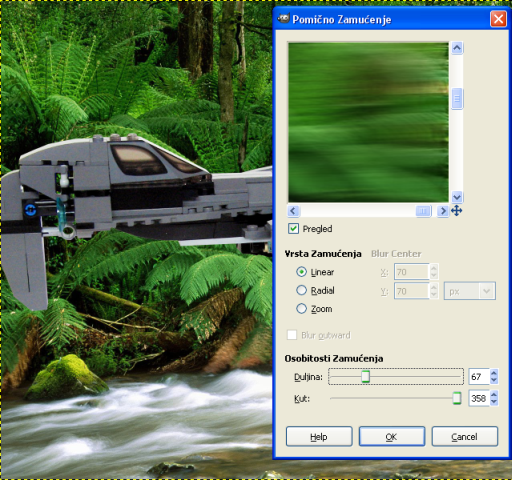Click the preview navigation cross-arrows icon
Viewport: 512px width, 480px height.
pos(456,211)
